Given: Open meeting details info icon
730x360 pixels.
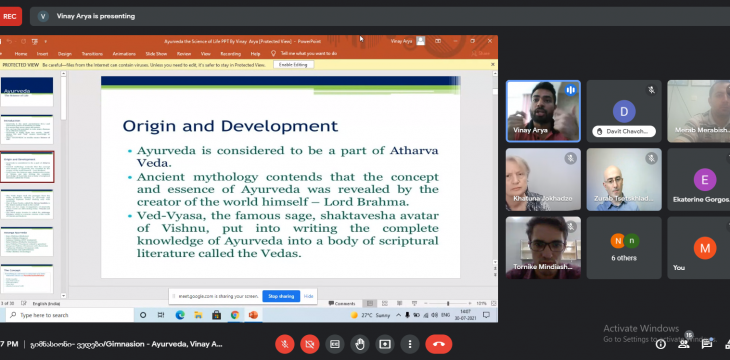Looking at the screenshot, I should pyautogui.click(x=660, y=344).
